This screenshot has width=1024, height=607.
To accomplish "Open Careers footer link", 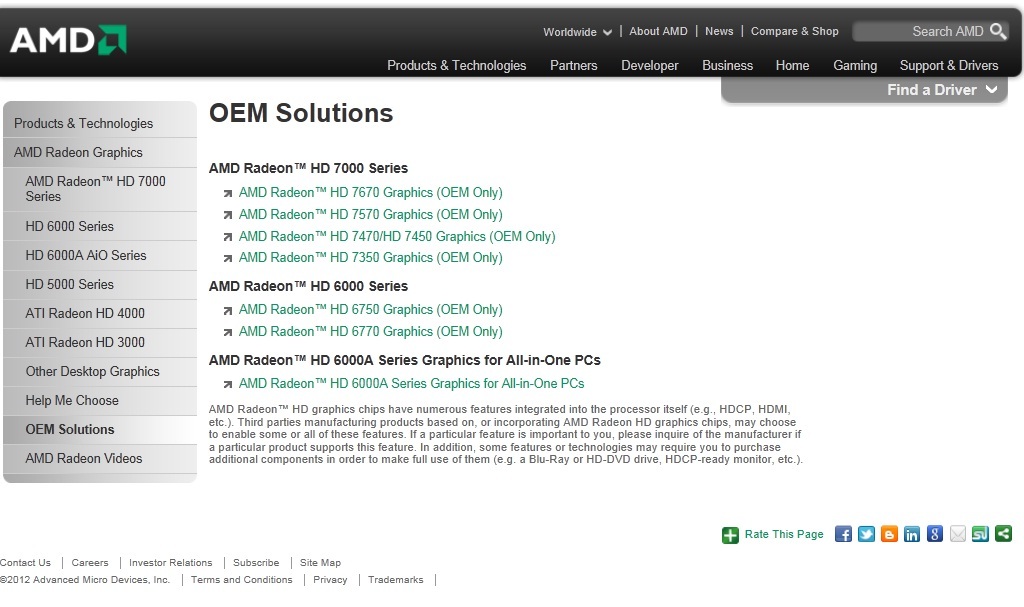I will (x=90, y=563).
